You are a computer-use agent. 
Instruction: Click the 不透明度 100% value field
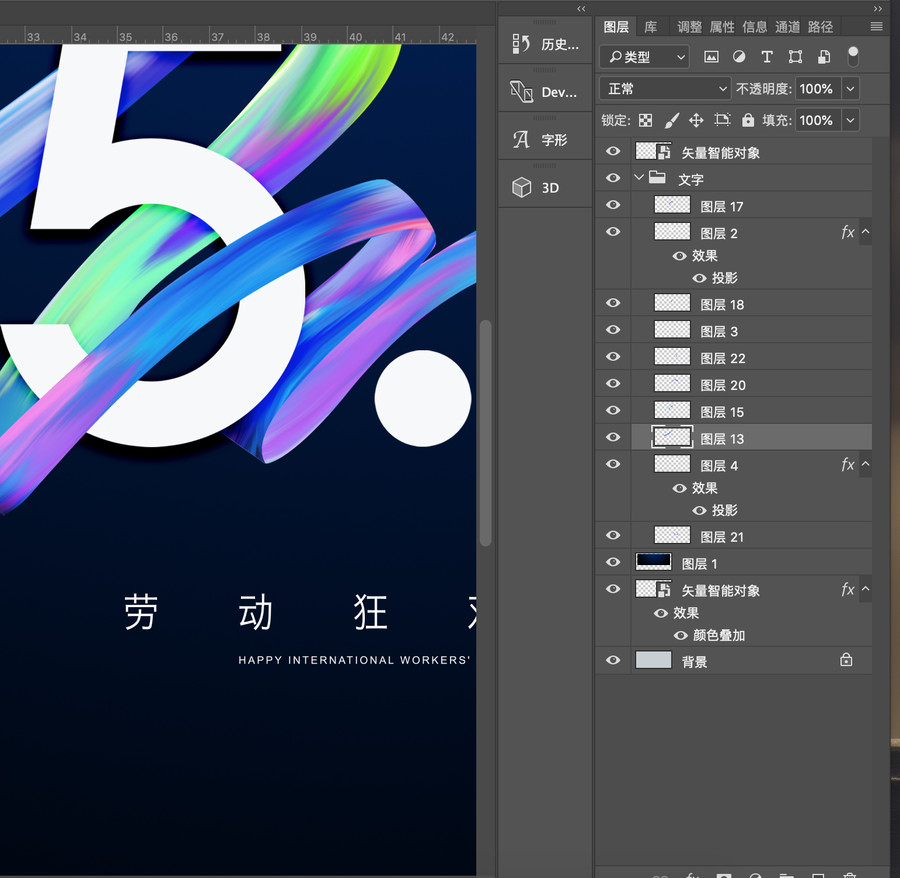click(817, 89)
